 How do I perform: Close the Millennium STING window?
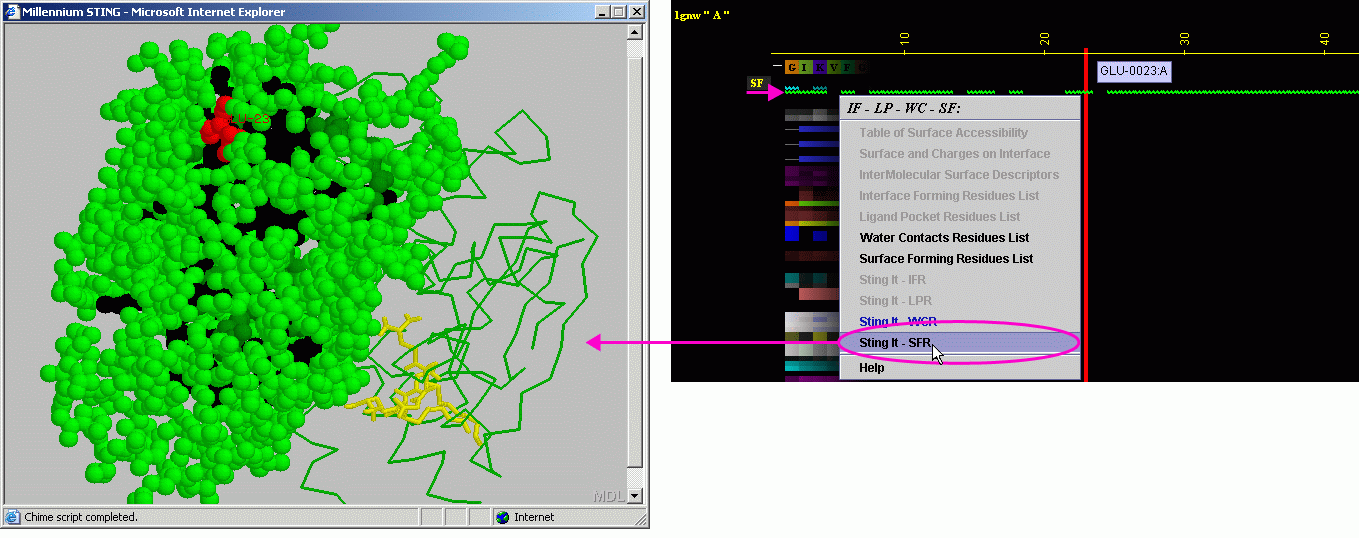pos(637,12)
